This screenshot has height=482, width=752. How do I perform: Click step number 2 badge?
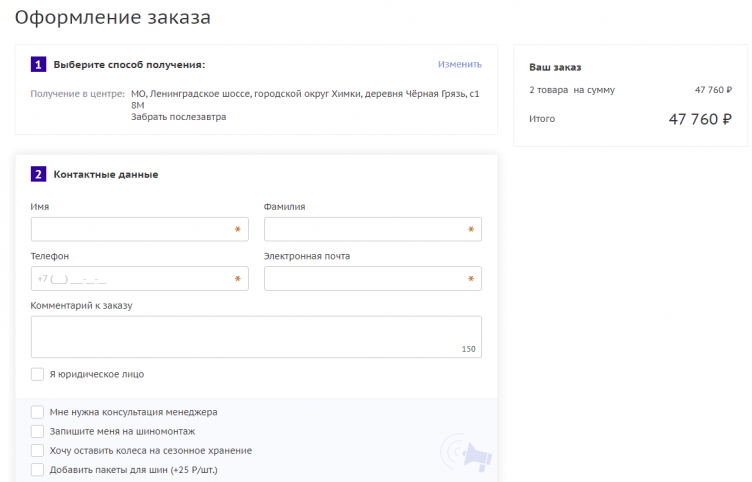tap(38, 174)
